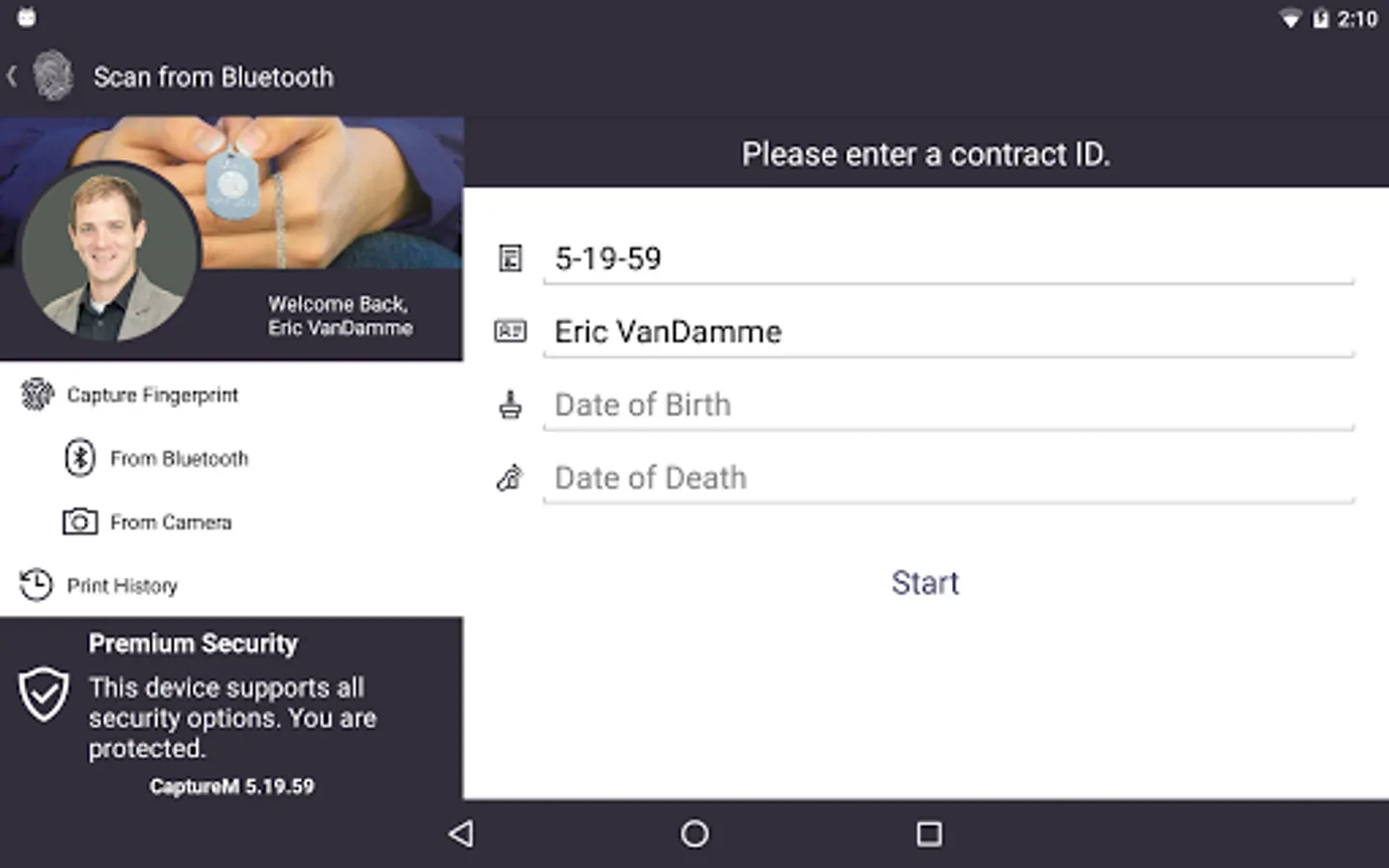
Task: Tap the Premium Security shield icon
Action: tap(44, 694)
